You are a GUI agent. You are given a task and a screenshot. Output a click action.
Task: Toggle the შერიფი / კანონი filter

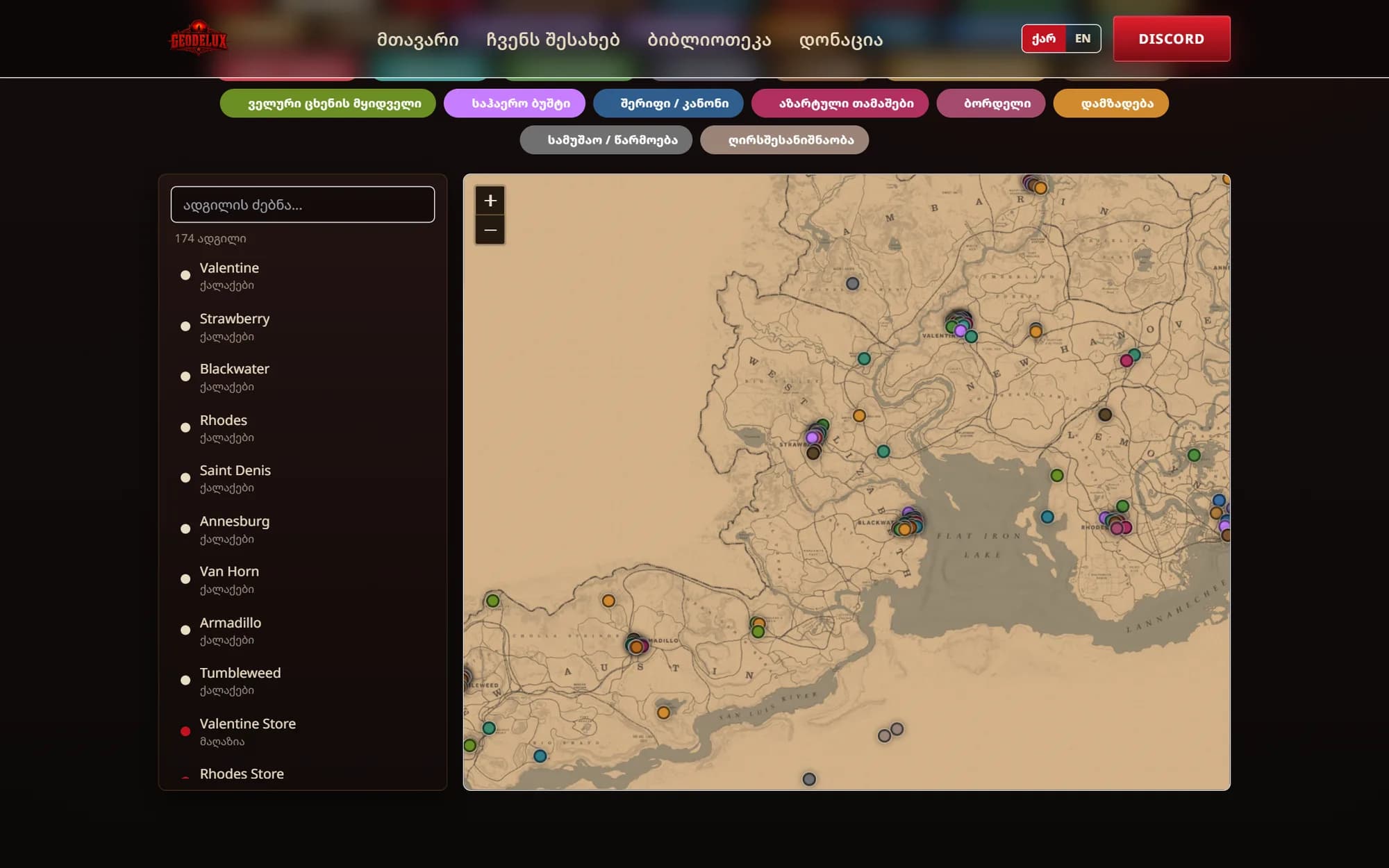[668, 103]
